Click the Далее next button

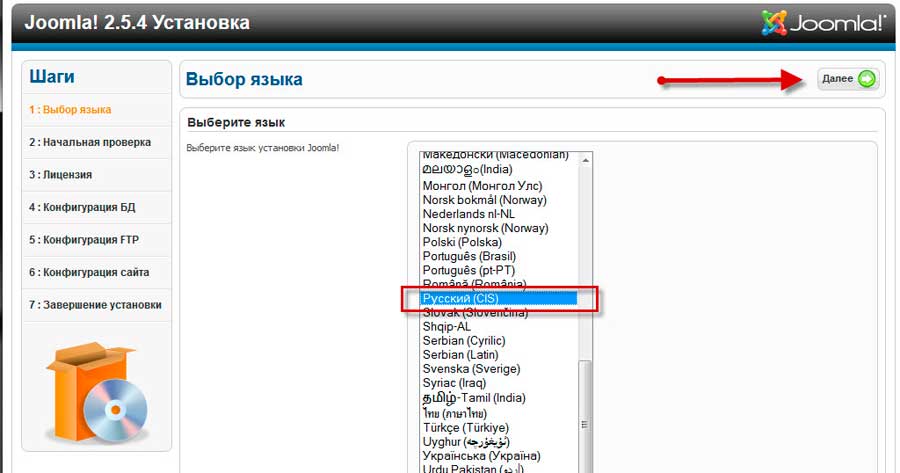pos(848,79)
